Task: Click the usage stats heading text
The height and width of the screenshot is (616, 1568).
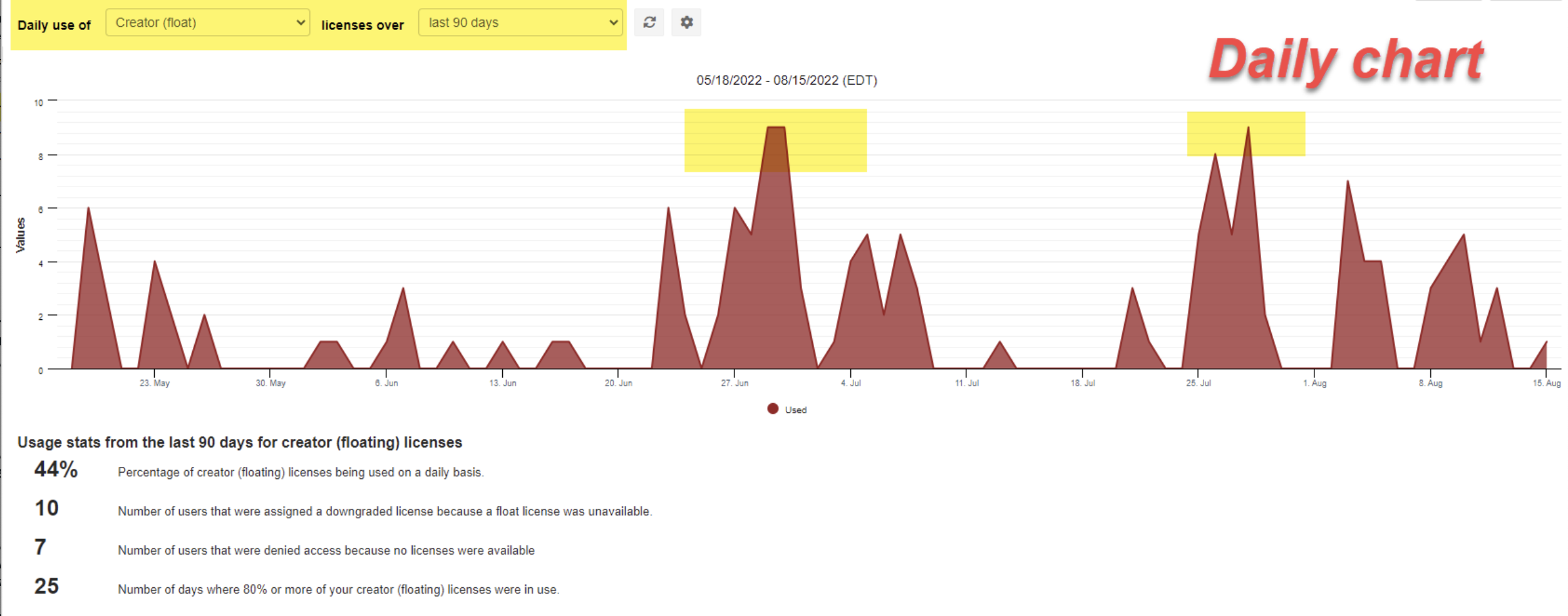Action: coord(240,441)
